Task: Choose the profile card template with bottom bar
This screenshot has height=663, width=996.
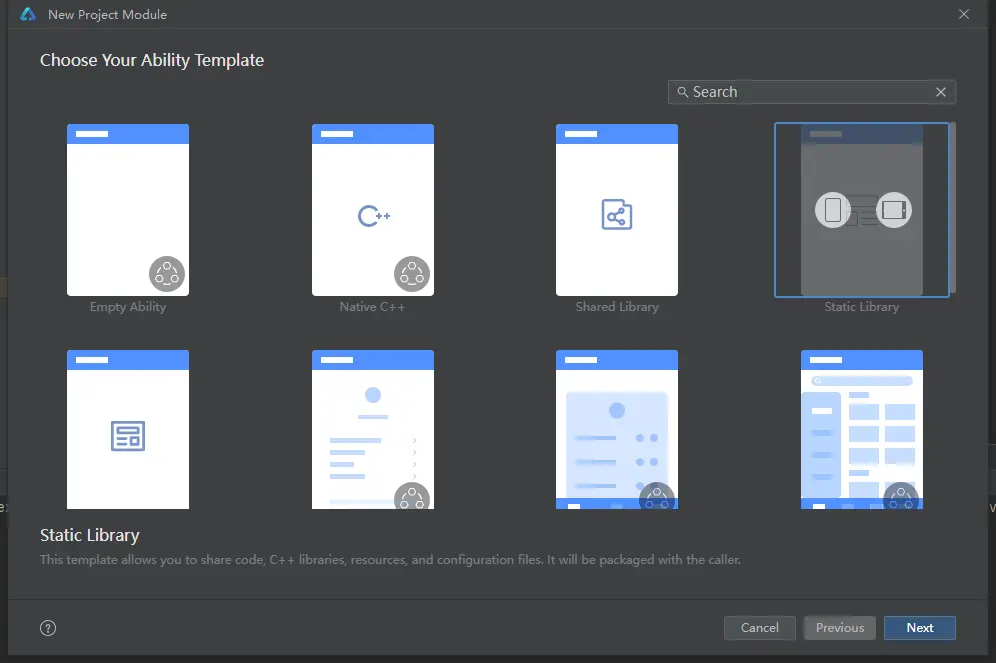Action: coord(617,429)
